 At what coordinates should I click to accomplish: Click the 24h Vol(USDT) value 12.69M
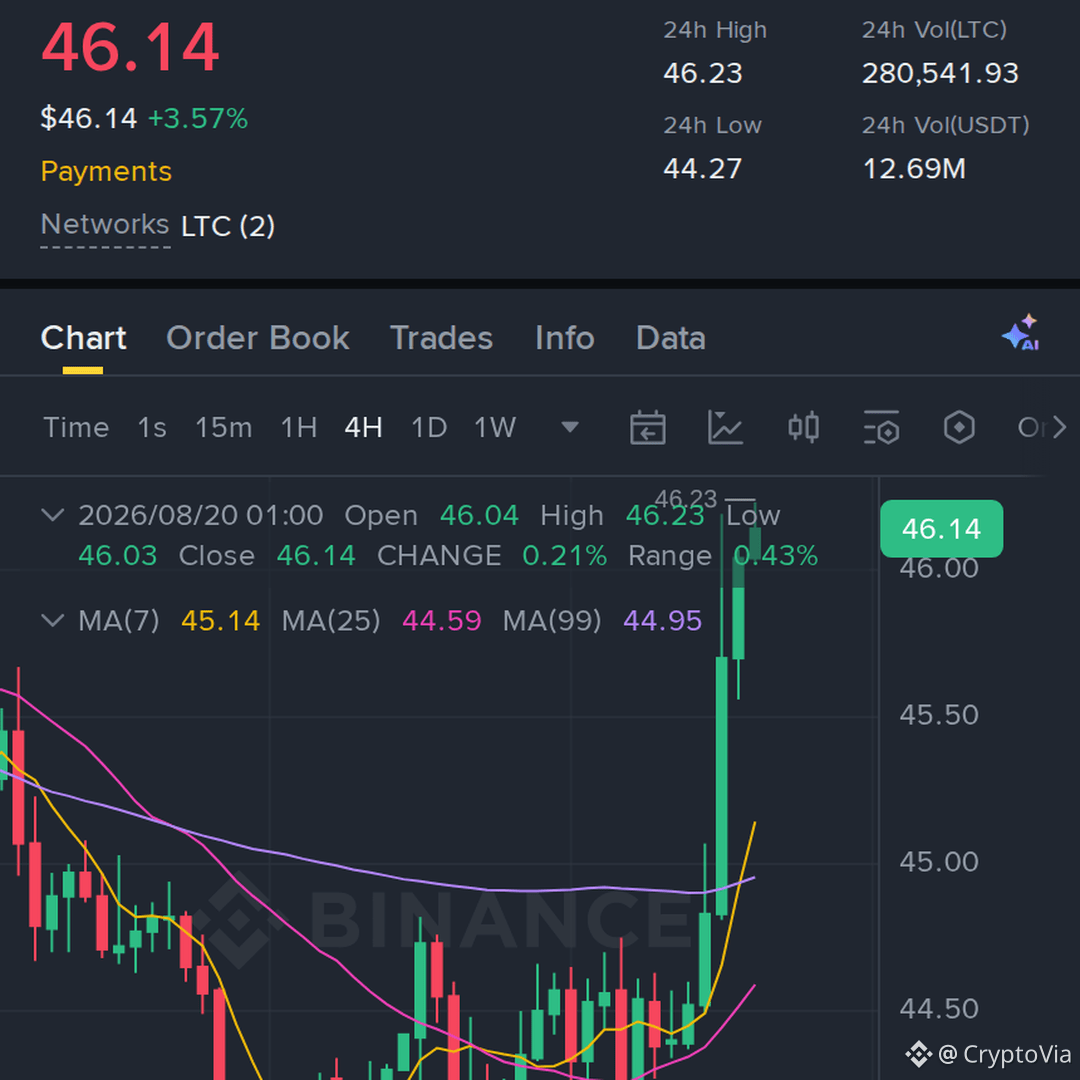[x=914, y=169]
